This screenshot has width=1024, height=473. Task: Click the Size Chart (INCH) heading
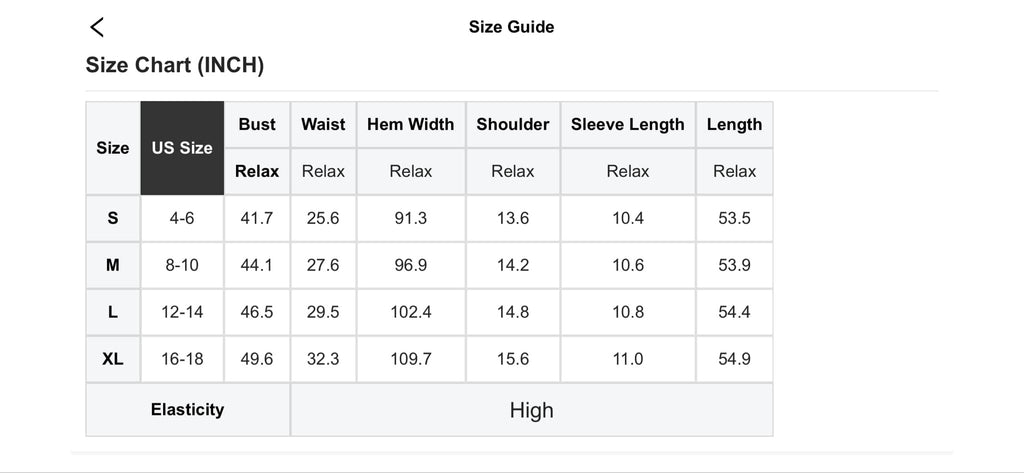click(175, 66)
